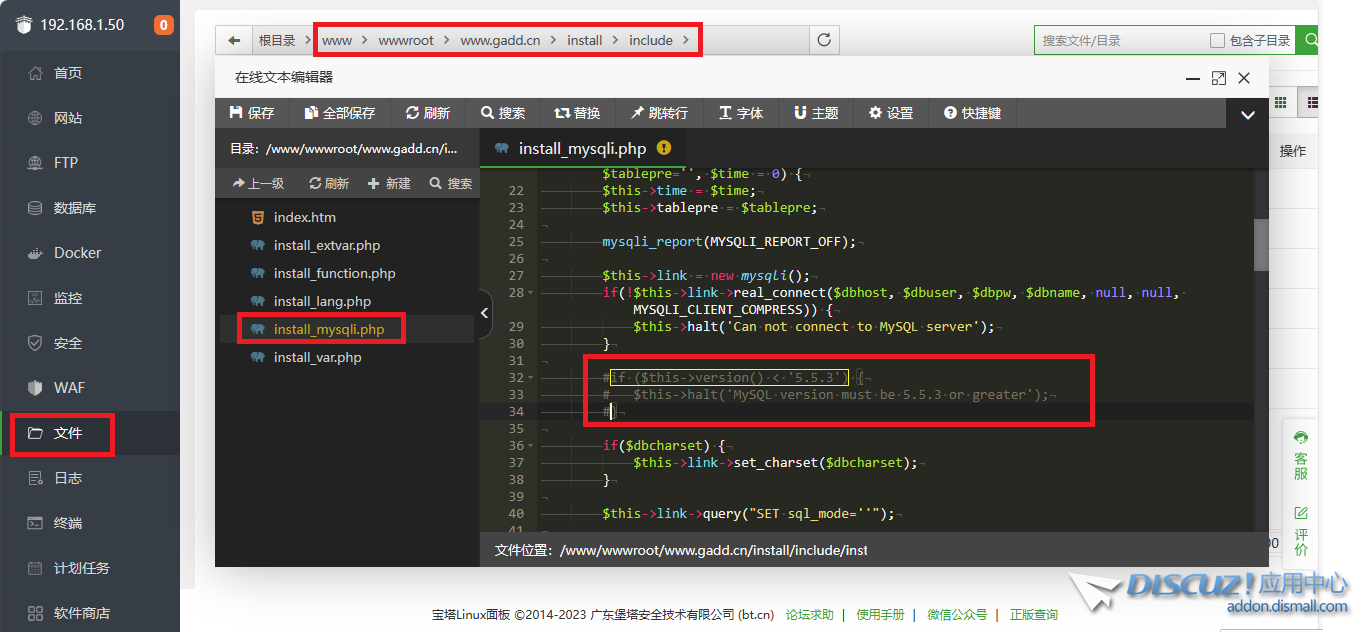Click www.gadd.cn in the breadcrumb path

pyautogui.click(x=500, y=40)
